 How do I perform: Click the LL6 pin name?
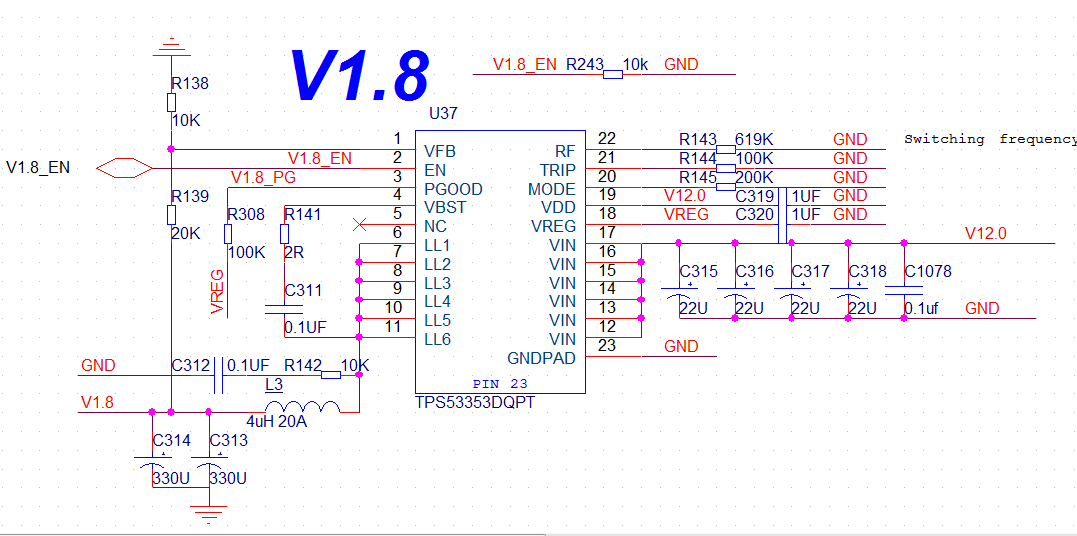pyautogui.click(x=438, y=339)
